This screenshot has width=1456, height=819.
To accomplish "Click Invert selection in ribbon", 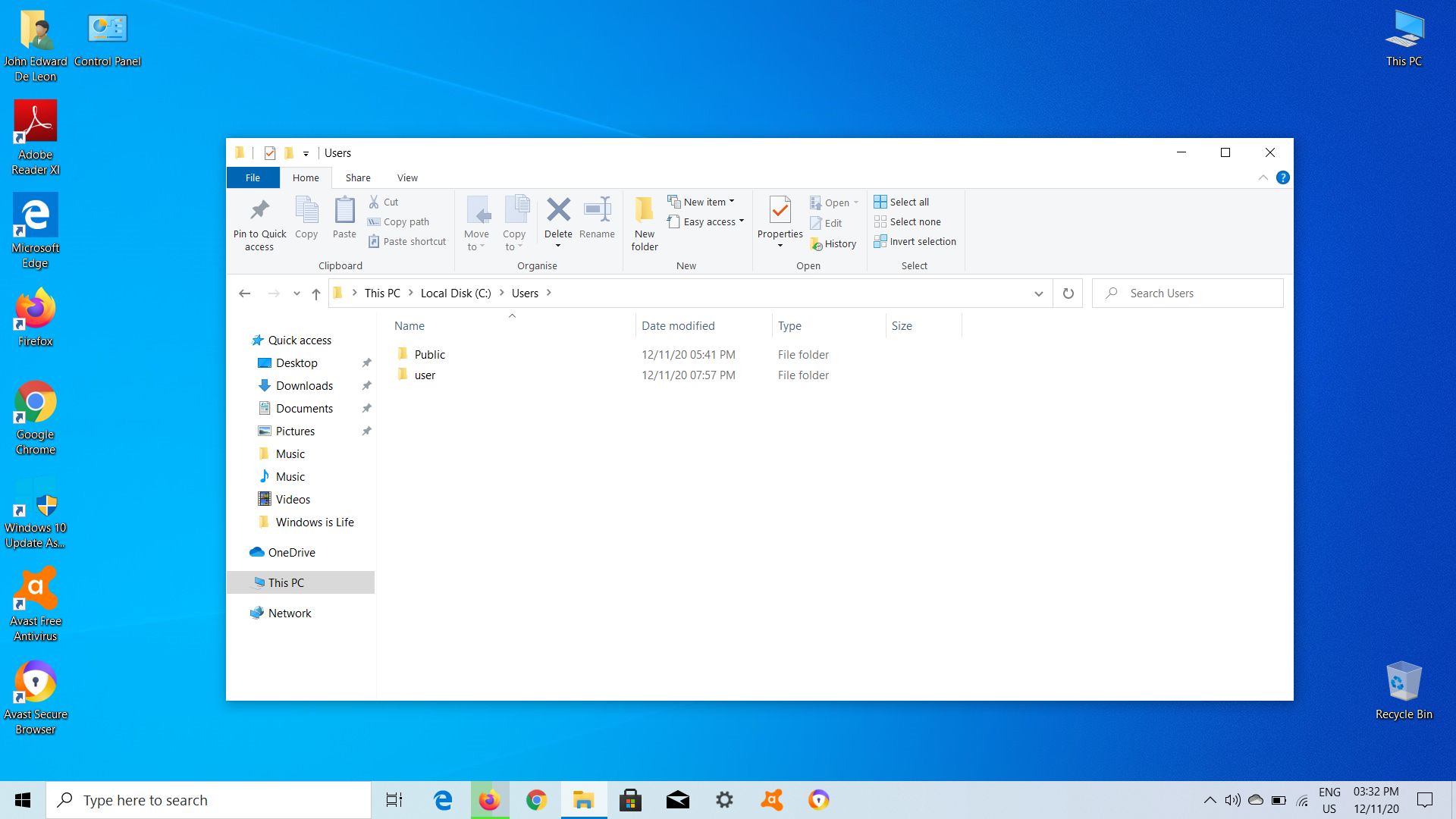I will pos(915,241).
